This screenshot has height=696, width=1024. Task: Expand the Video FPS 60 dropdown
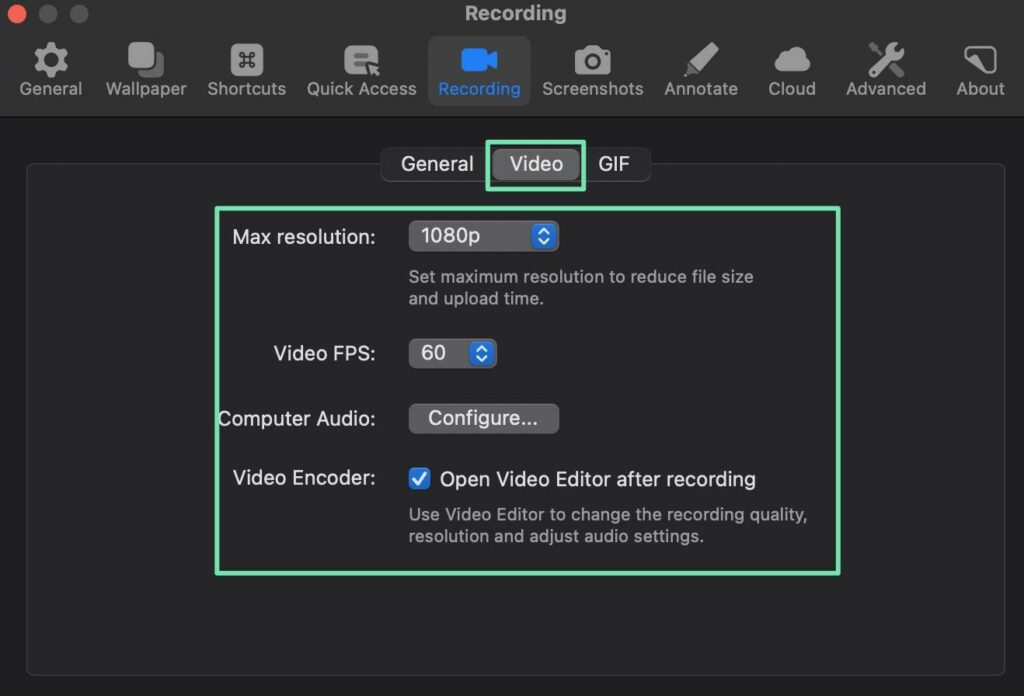coord(452,353)
